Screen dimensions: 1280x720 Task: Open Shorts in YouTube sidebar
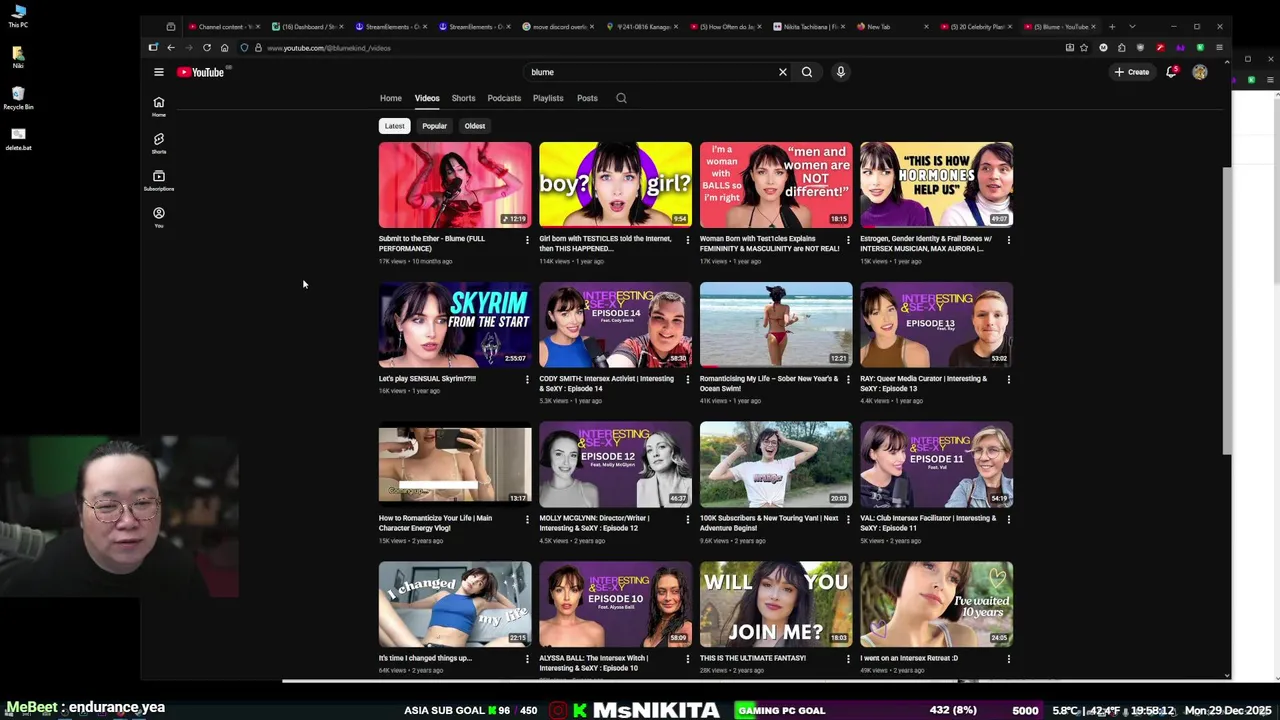coord(158,143)
